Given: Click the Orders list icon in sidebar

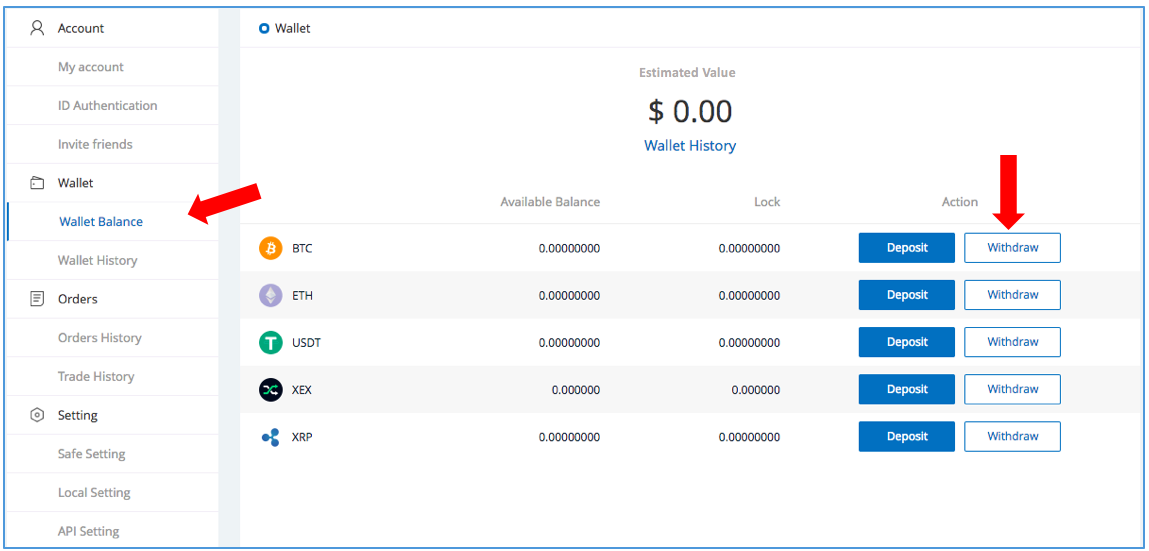Looking at the screenshot, I should coord(37,299).
